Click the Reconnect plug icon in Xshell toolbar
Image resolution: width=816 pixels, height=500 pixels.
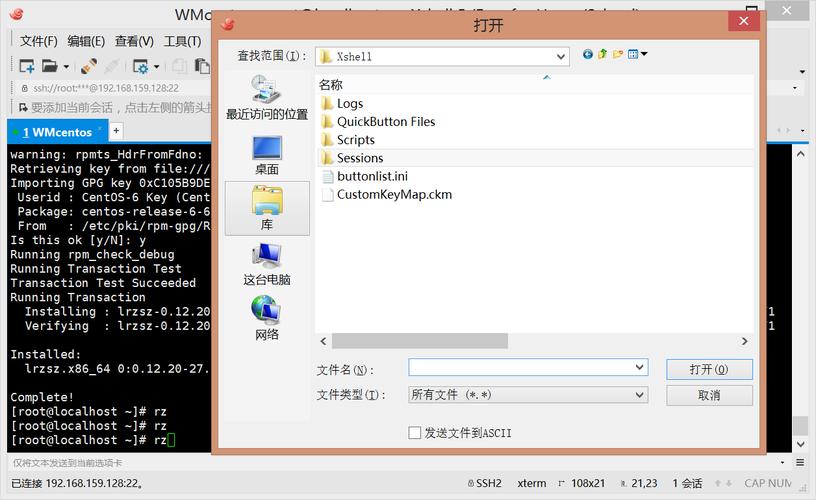[x=88, y=66]
